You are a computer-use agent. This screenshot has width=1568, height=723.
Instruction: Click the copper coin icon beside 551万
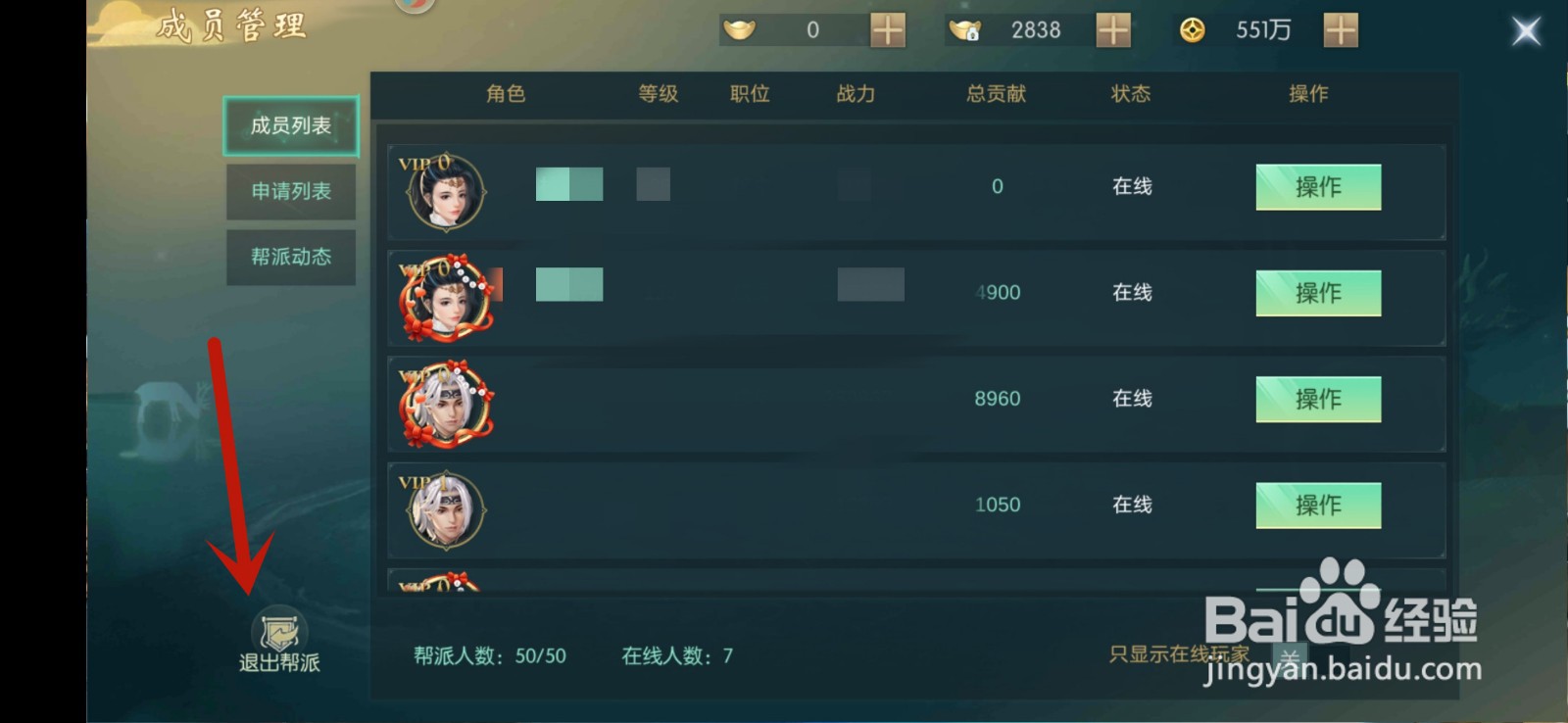(1192, 30)
